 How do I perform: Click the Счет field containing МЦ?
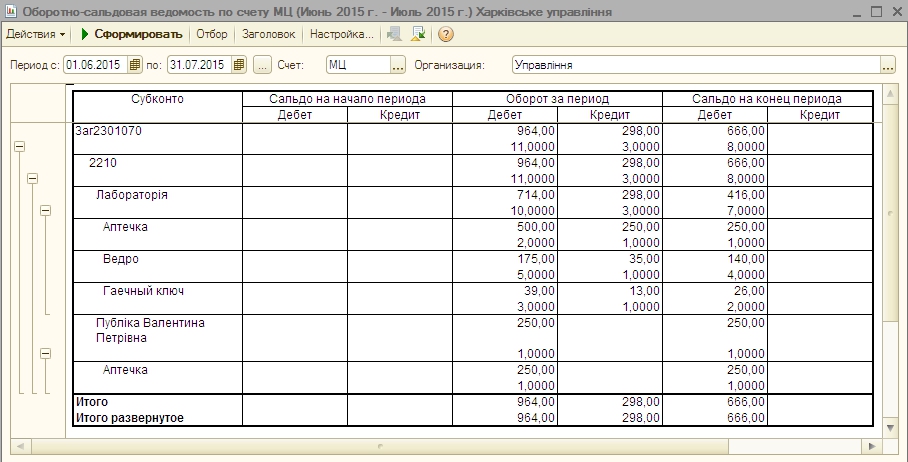click(x=358, y=65)
